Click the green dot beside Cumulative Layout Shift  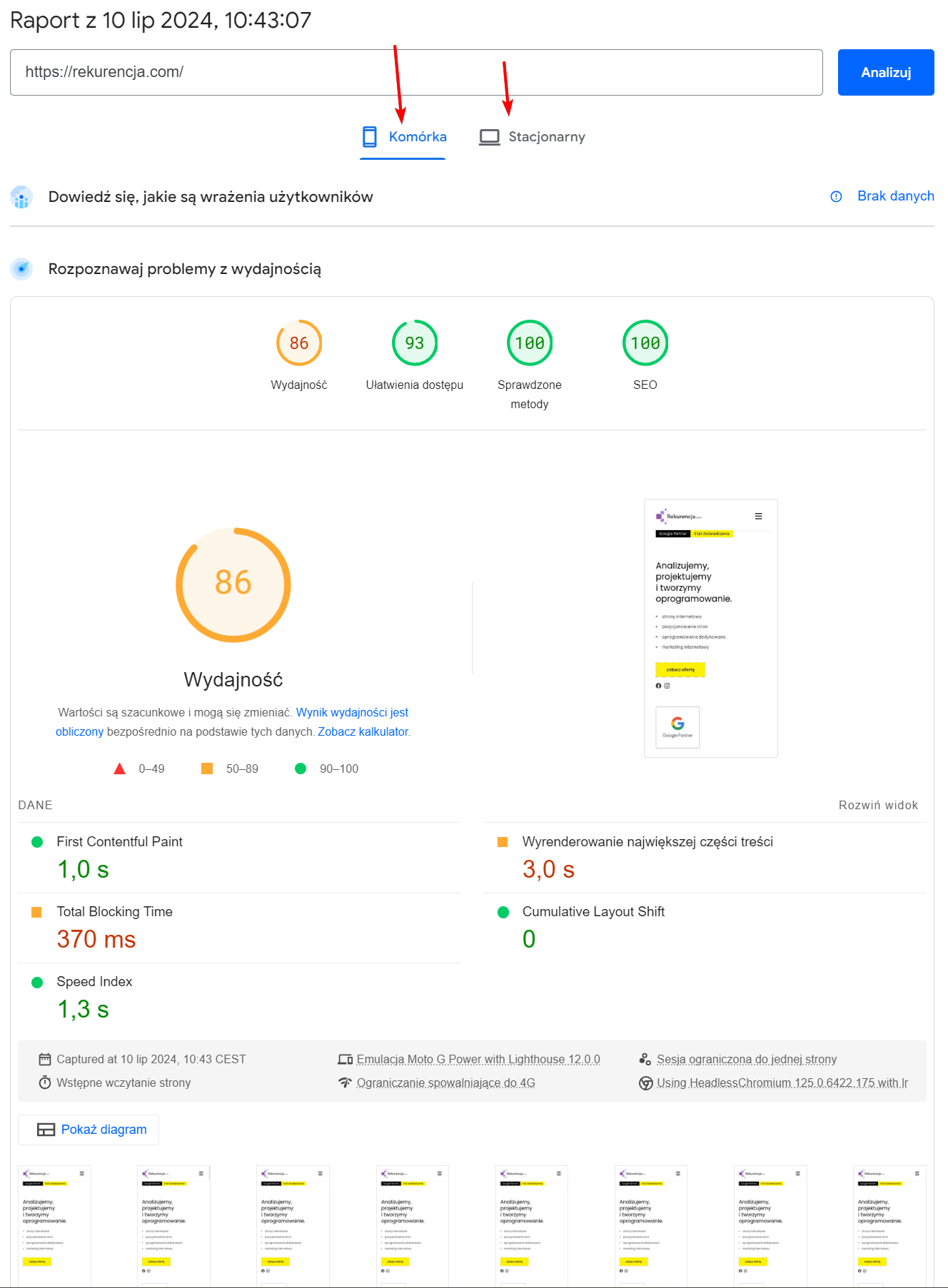click(503, 912)
